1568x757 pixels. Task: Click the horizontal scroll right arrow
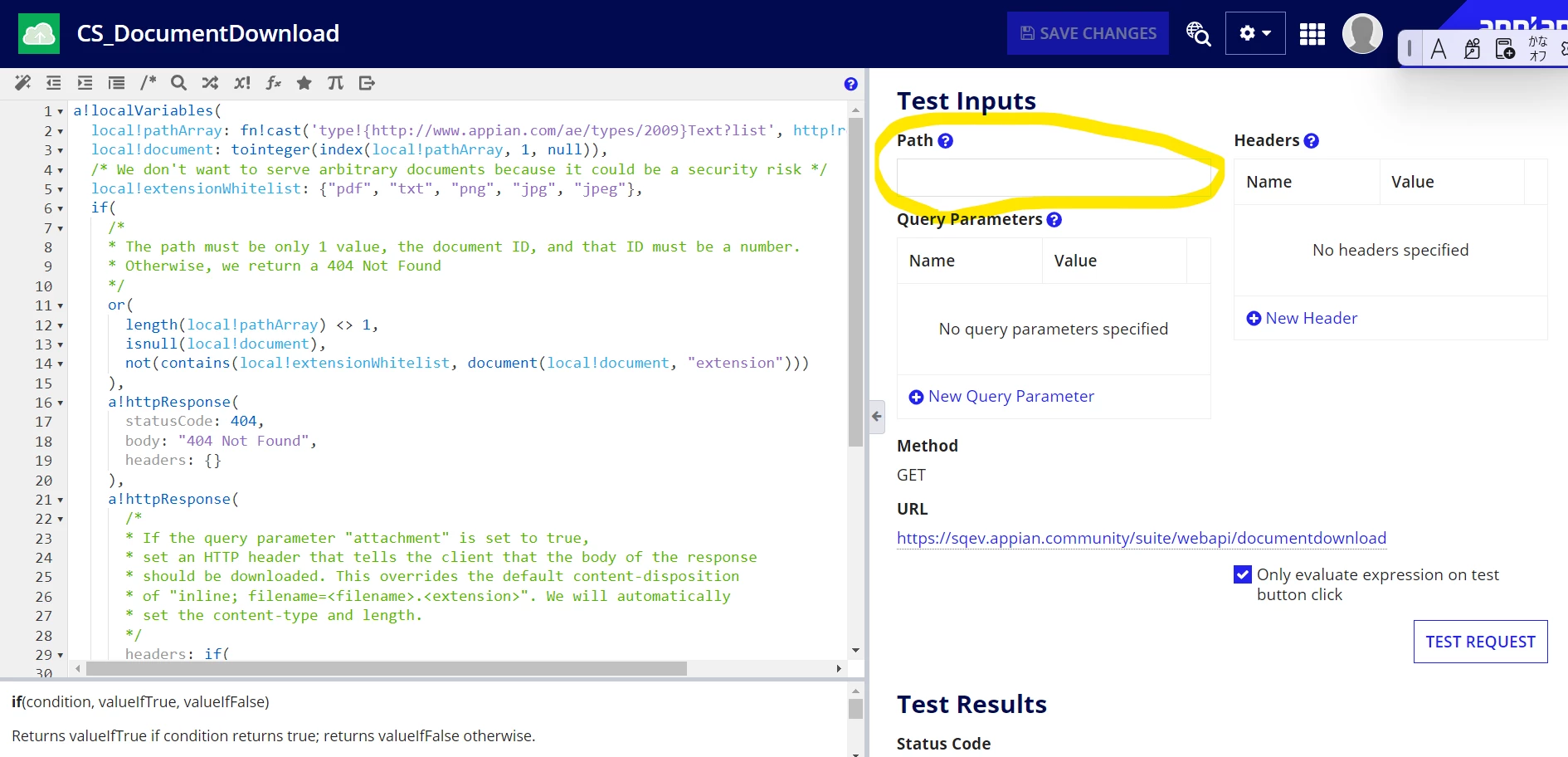tap(839, 668)
